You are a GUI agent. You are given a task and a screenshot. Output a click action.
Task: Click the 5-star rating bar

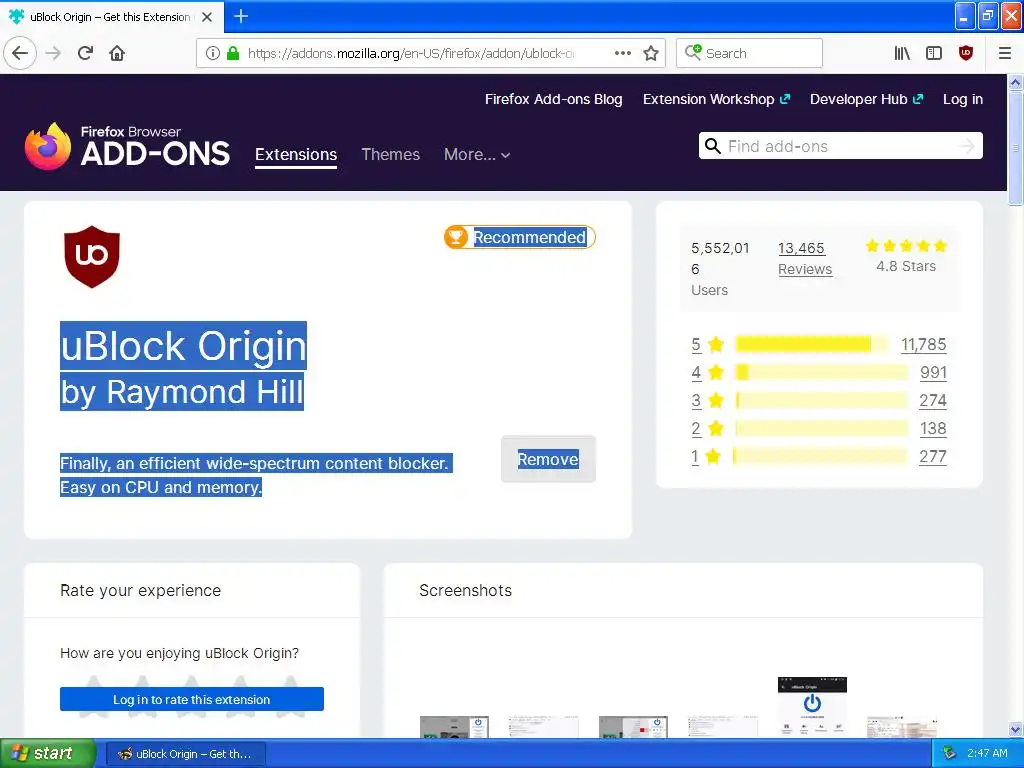point(812,344)
